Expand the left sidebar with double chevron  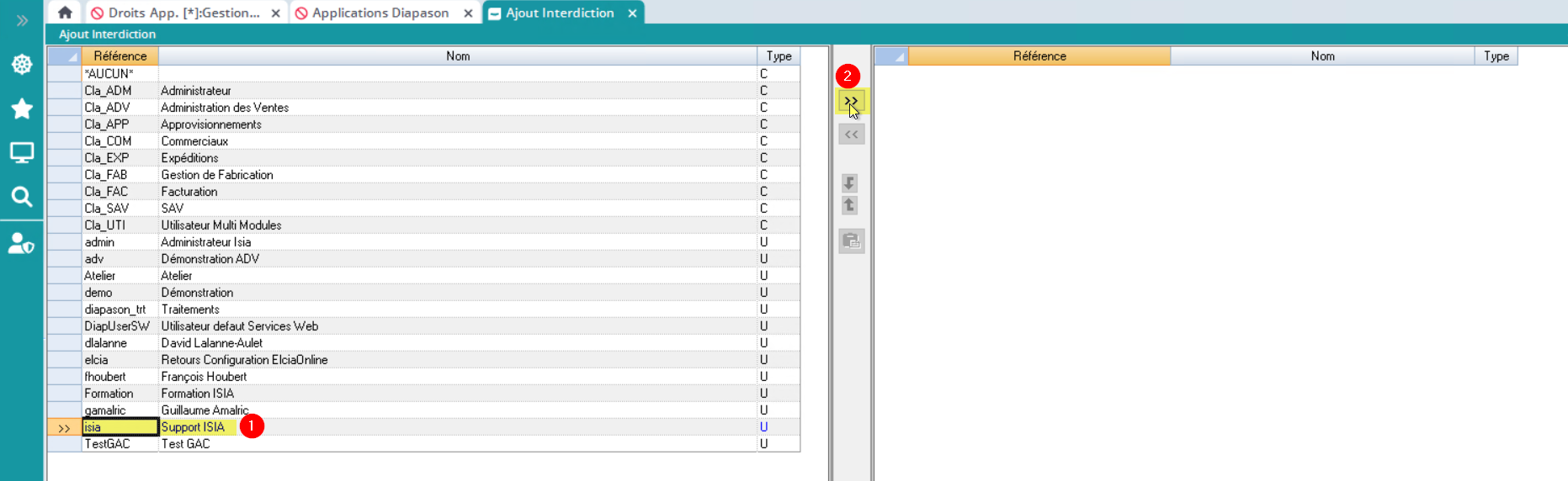click(x=22, y=20)
